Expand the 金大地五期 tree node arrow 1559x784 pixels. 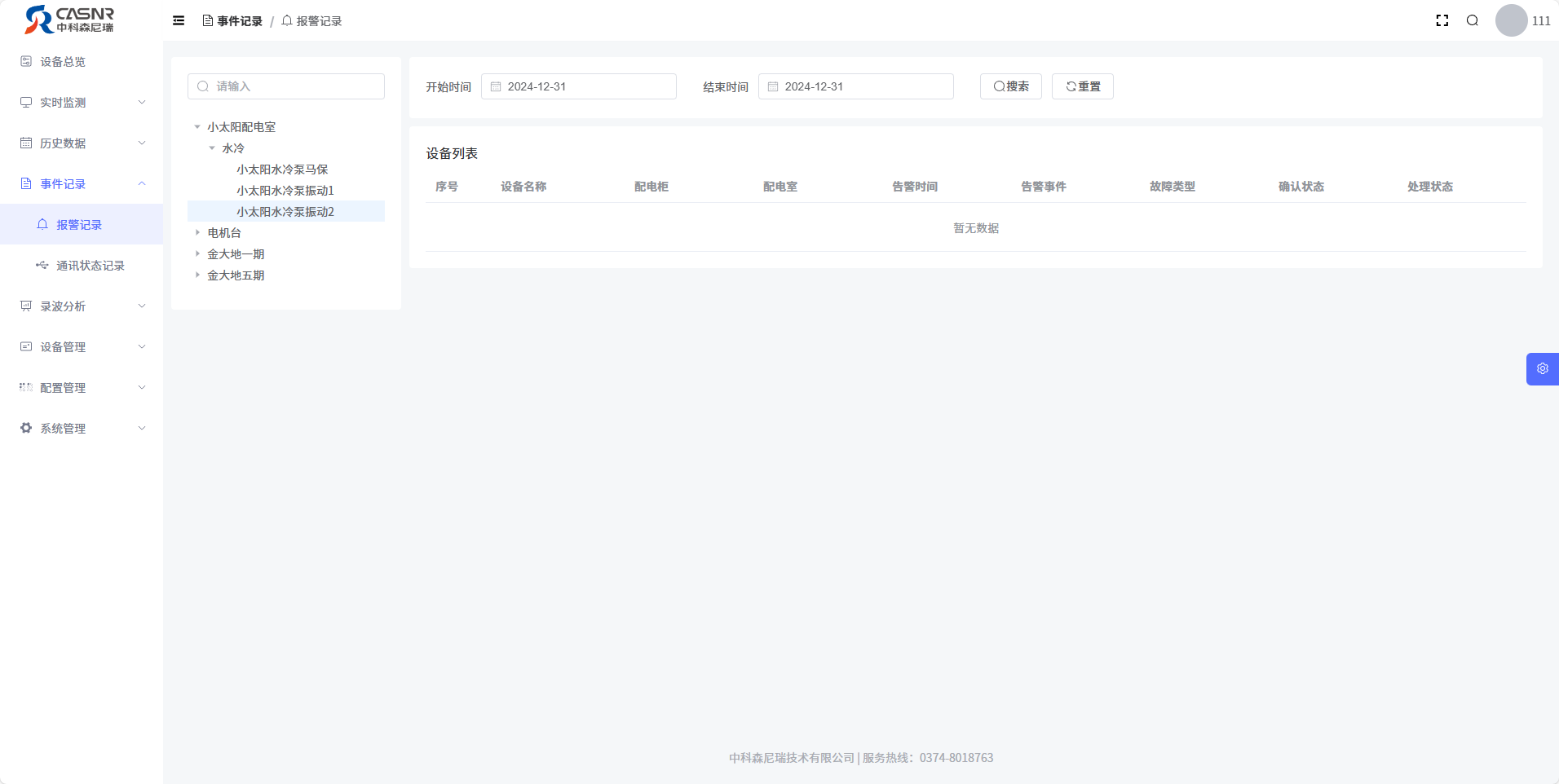pyautogui.click(x=197, y=275)
